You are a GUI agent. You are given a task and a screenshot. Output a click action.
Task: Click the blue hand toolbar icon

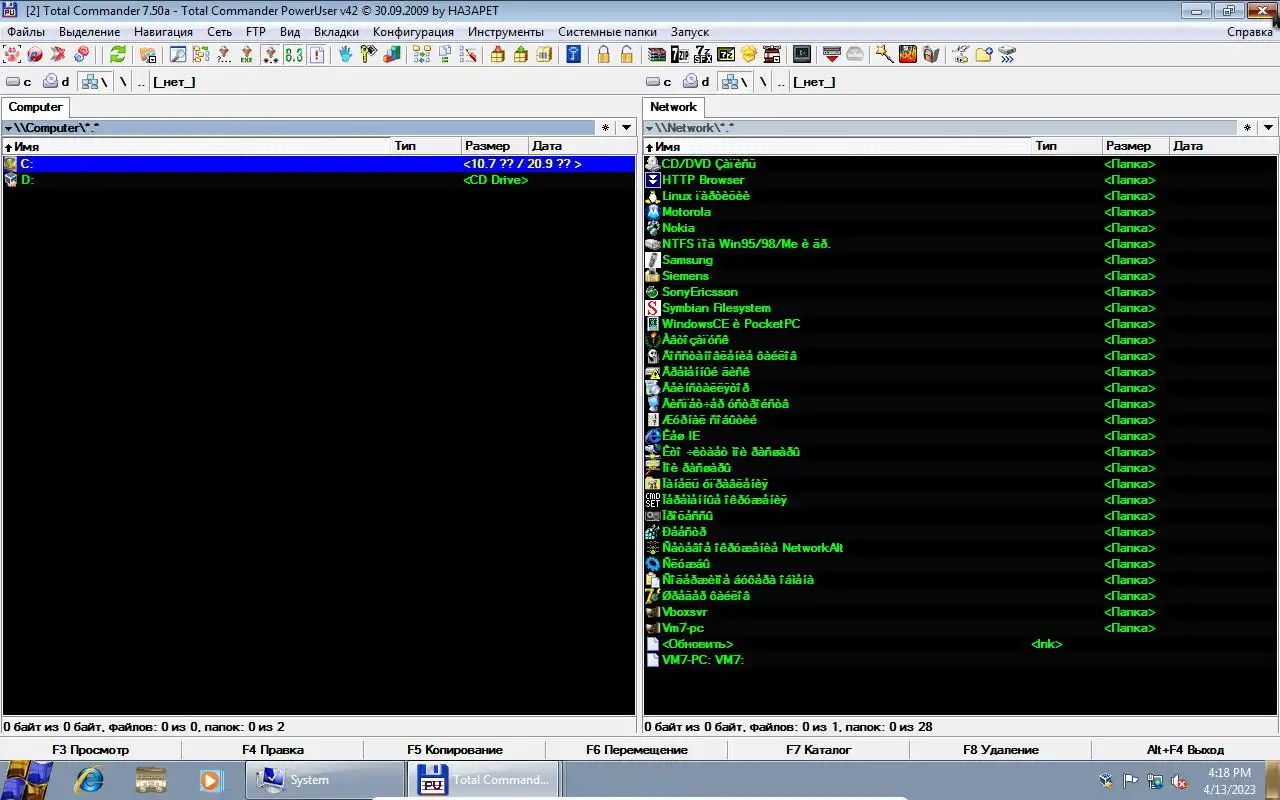point(345,54)
